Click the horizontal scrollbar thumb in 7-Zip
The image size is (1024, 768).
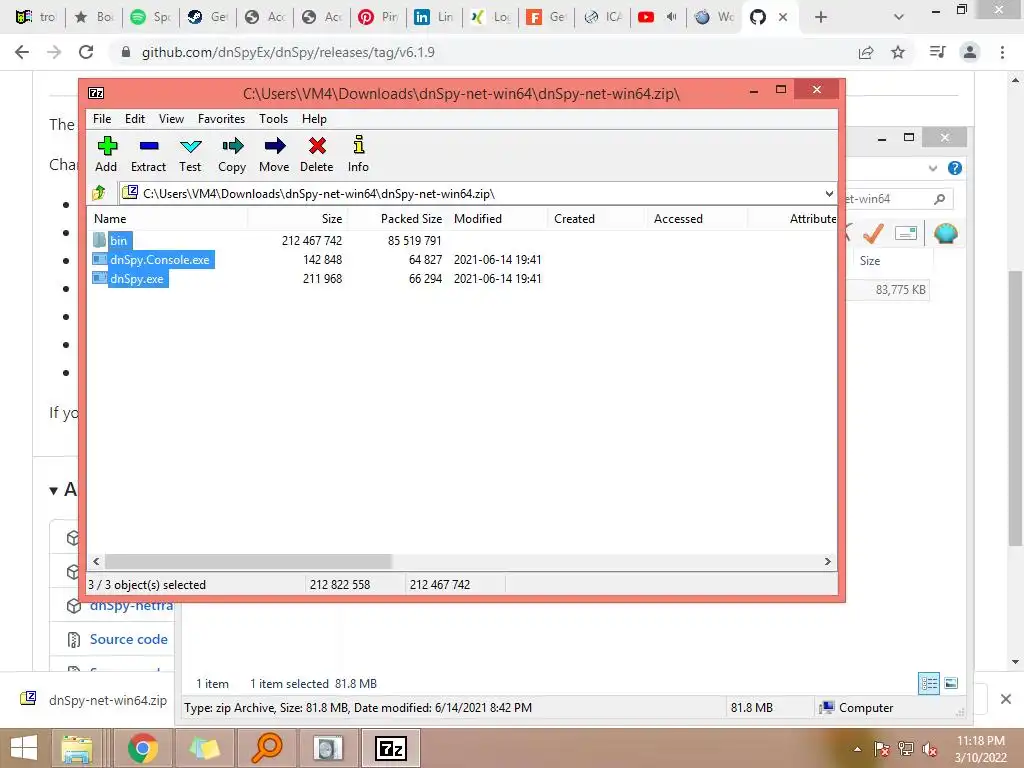point(248,562)
